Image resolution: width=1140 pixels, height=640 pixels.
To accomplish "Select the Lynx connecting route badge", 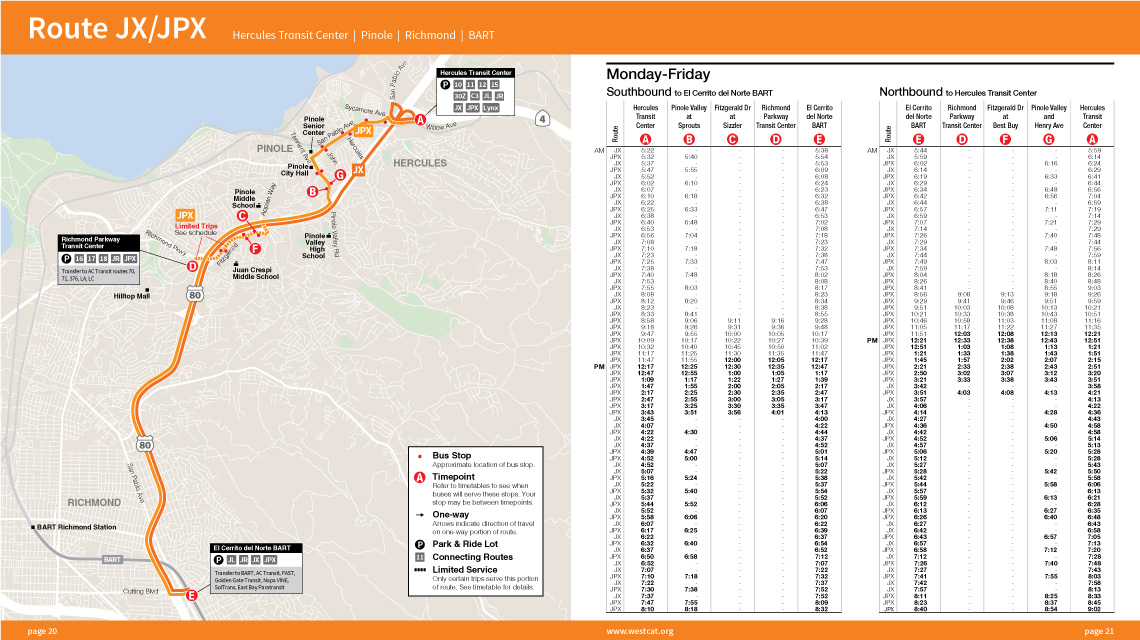I will click(x=490, y=107).
